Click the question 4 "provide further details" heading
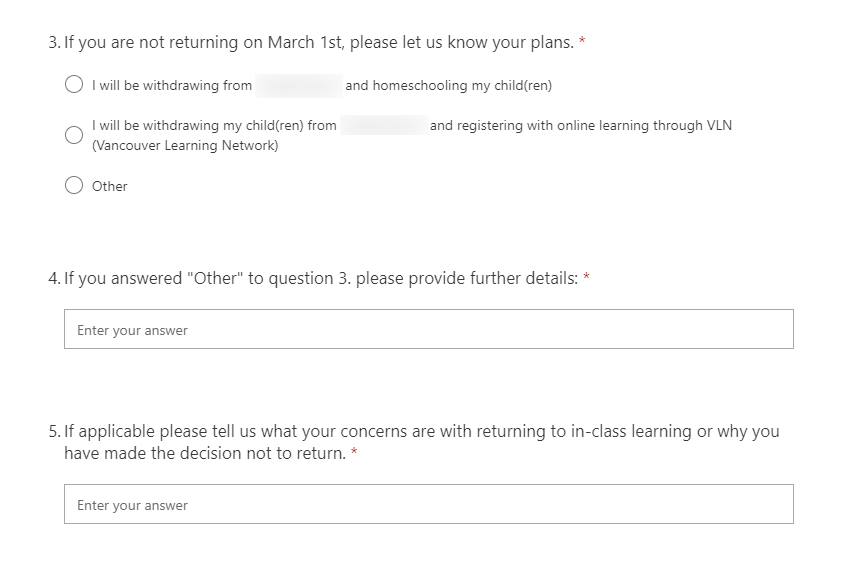 coord(320,278)
